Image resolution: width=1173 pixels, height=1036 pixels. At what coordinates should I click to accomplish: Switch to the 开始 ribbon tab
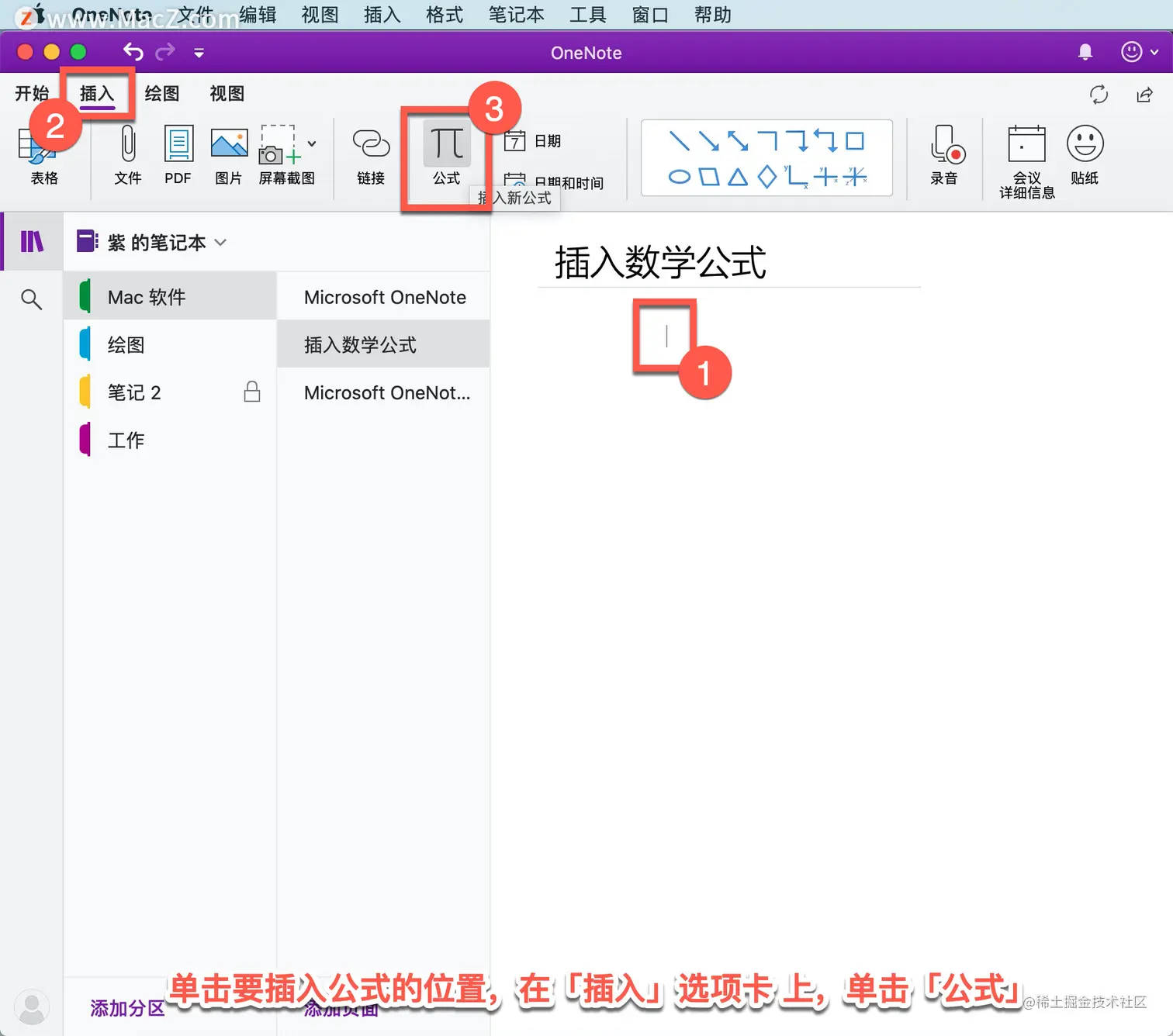pyautogui.click(x=32, y=94)
